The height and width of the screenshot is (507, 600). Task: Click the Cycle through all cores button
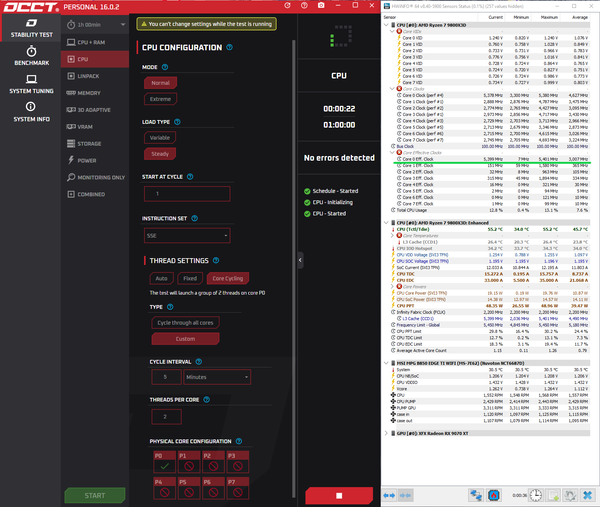coord(185,323)
